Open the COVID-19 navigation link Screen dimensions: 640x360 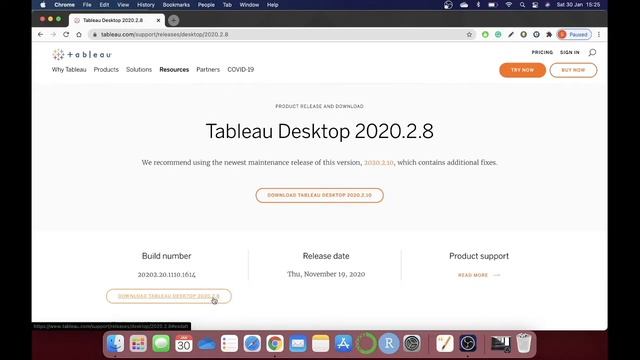[x=241, y=70]
